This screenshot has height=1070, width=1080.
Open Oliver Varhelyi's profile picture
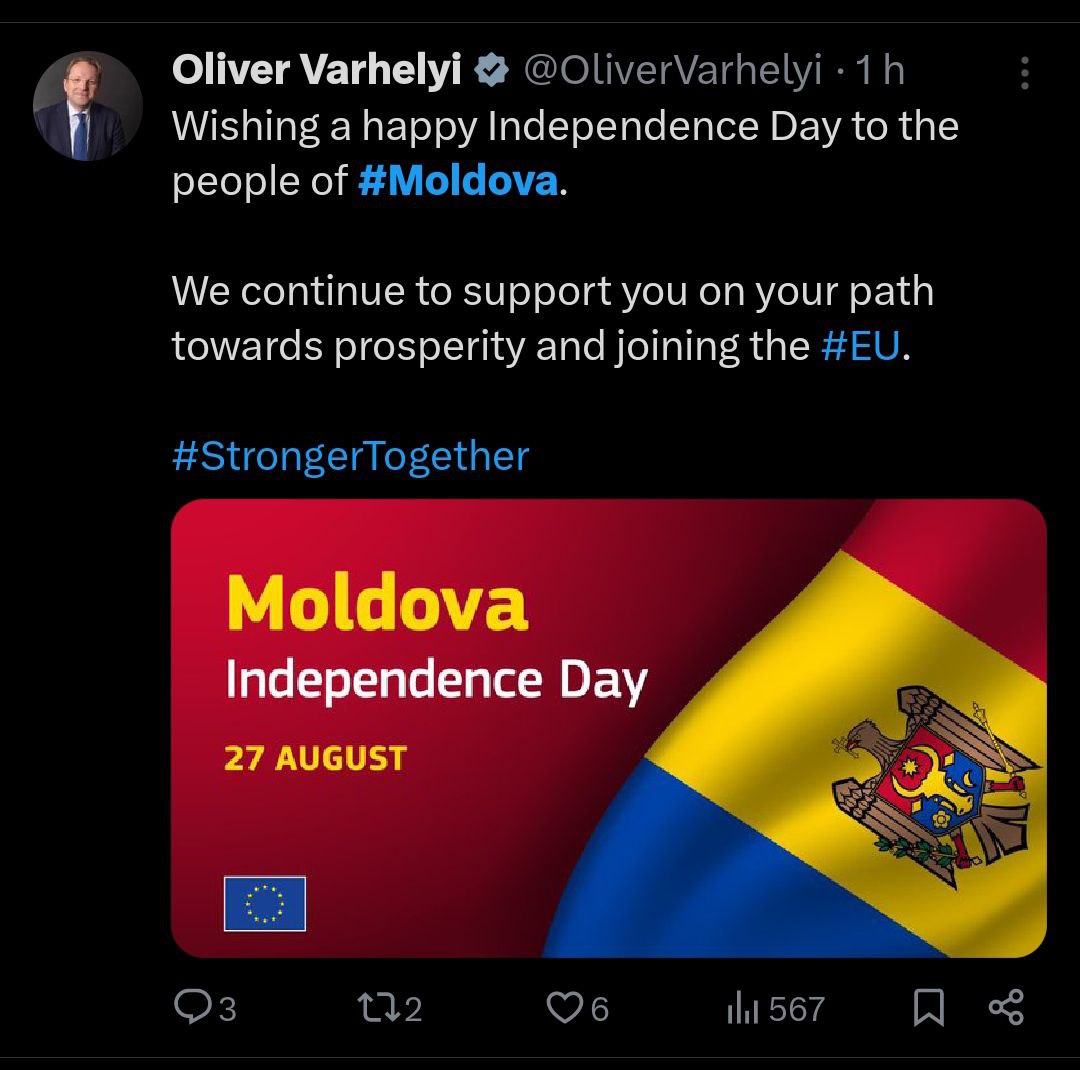coord(88,106)
